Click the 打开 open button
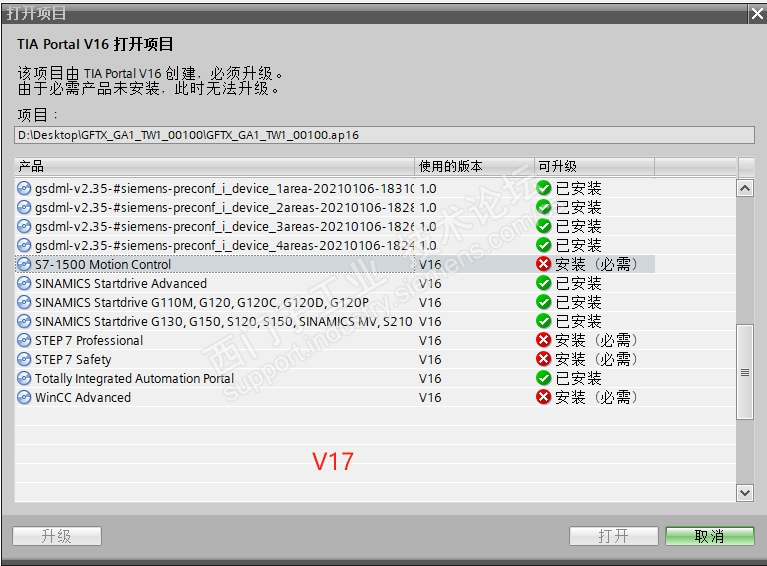Screen dimensions: 767x566 (613, 536)
